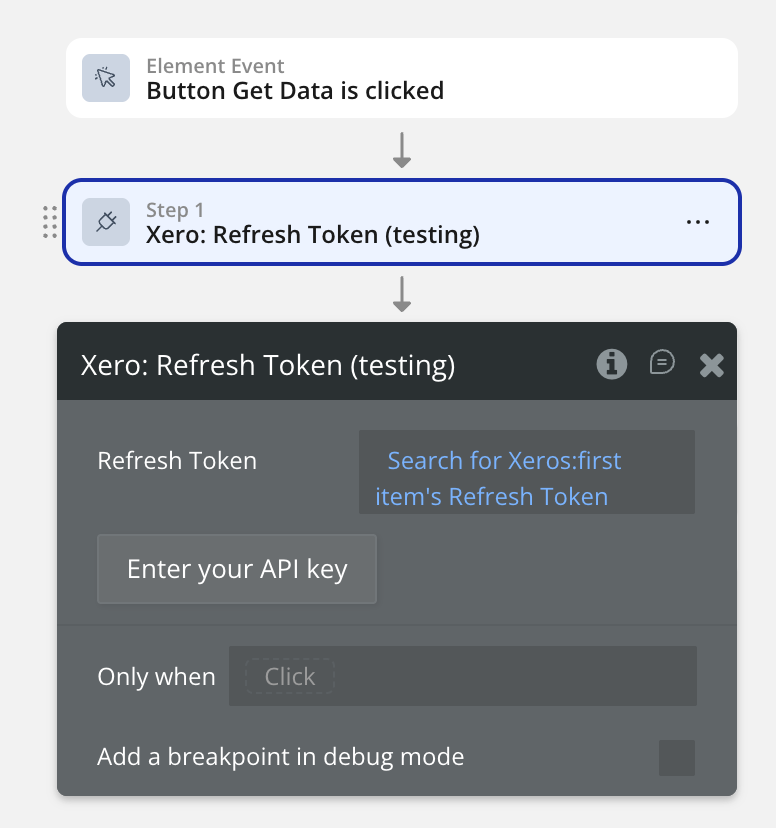Select the "Button Get Data is clicked" event
Viewport: 776px width, 828px height.
coord(295,91)
